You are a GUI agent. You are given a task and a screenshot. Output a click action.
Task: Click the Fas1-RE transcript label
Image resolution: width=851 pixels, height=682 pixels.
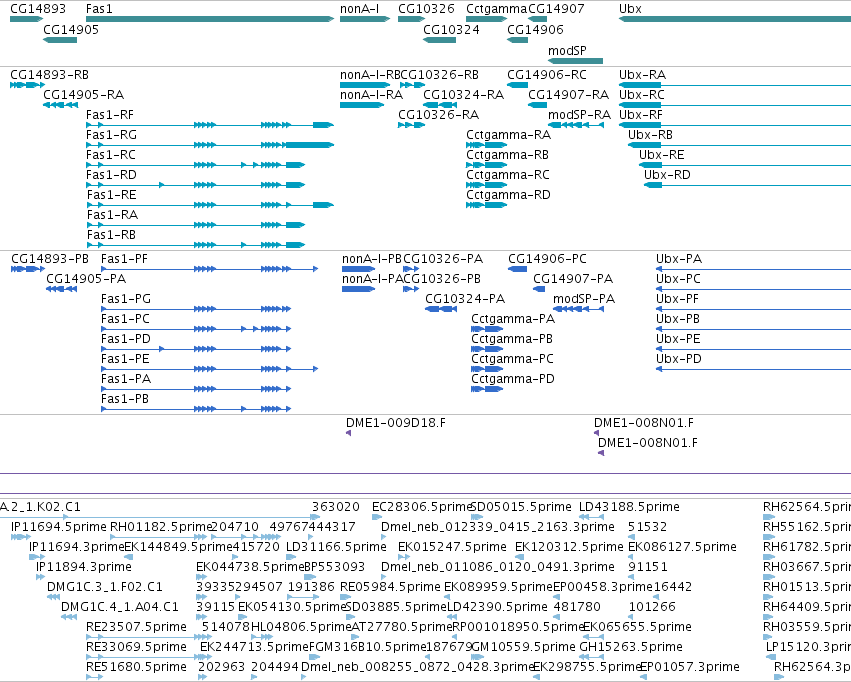point(111,195)
